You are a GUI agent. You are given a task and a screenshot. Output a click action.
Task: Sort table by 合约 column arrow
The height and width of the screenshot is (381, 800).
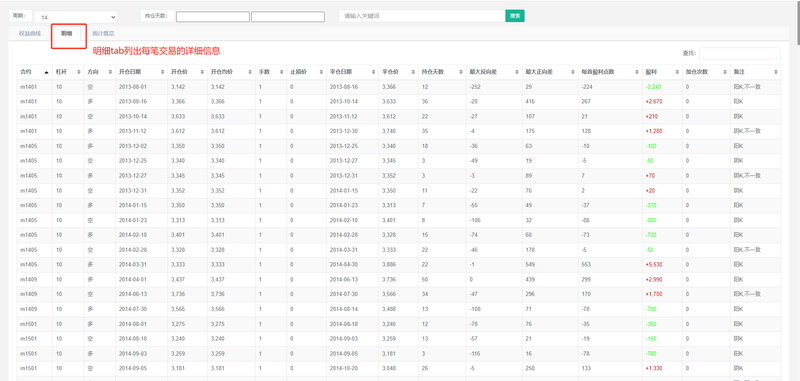[x=46, y=72]
